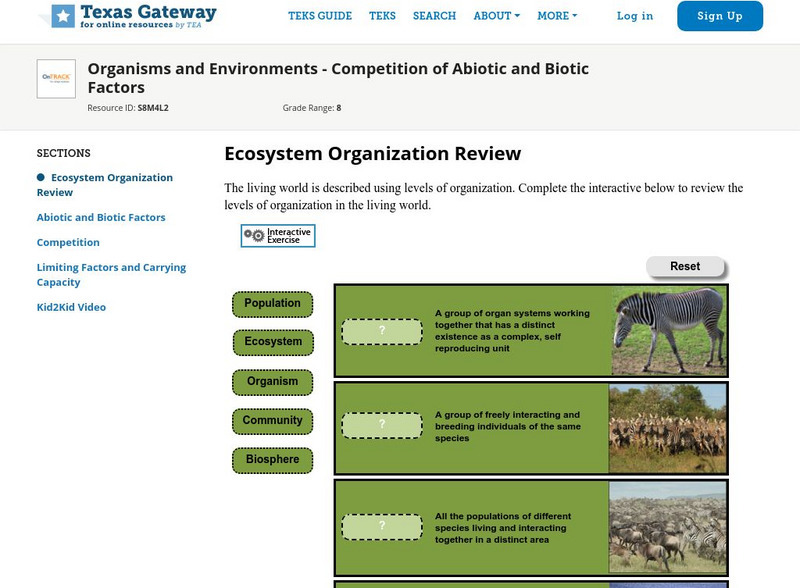Click the OnTRACK resource logo thumbnail
The image size is (800, 588).
(56, 79)
